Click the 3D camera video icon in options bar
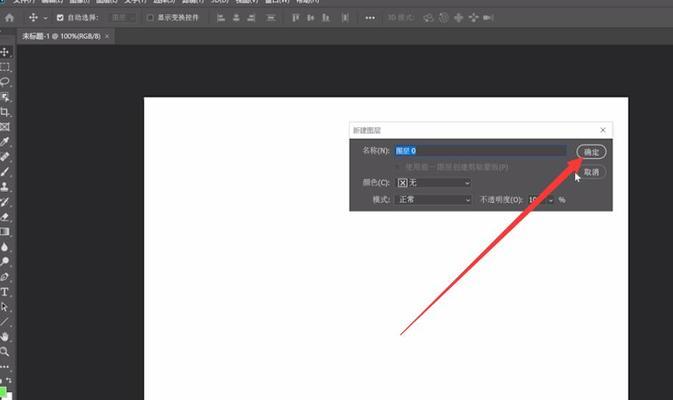This screenshot has width=673, height=400. pos(488,18)
